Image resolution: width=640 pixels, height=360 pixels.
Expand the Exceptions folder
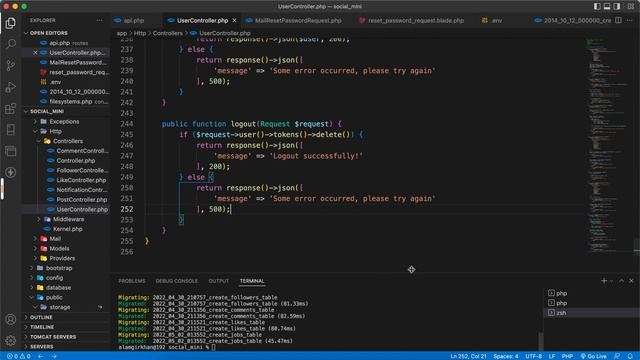(65, 121)
